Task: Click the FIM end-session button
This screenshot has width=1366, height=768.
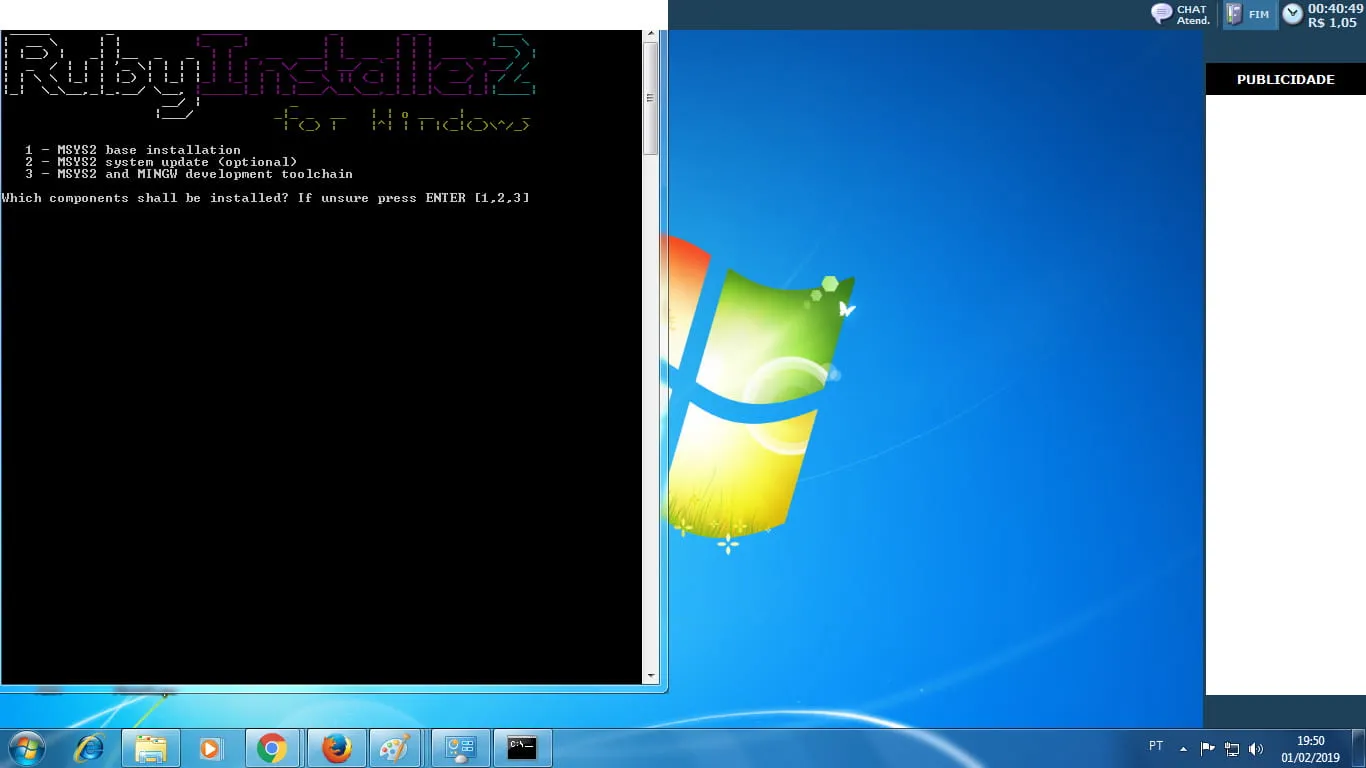Action: tap(1249, 14)
